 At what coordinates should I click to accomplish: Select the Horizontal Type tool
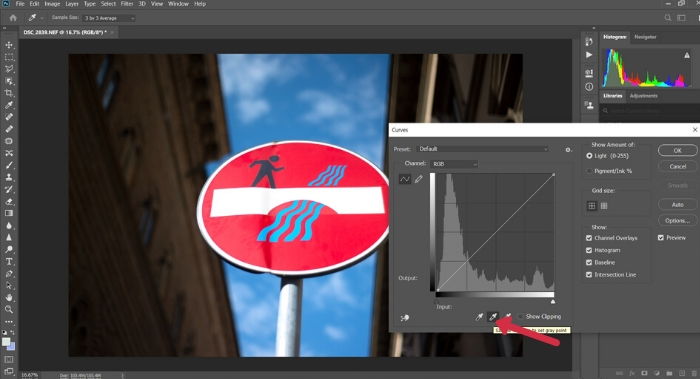(x=9, y=262)
